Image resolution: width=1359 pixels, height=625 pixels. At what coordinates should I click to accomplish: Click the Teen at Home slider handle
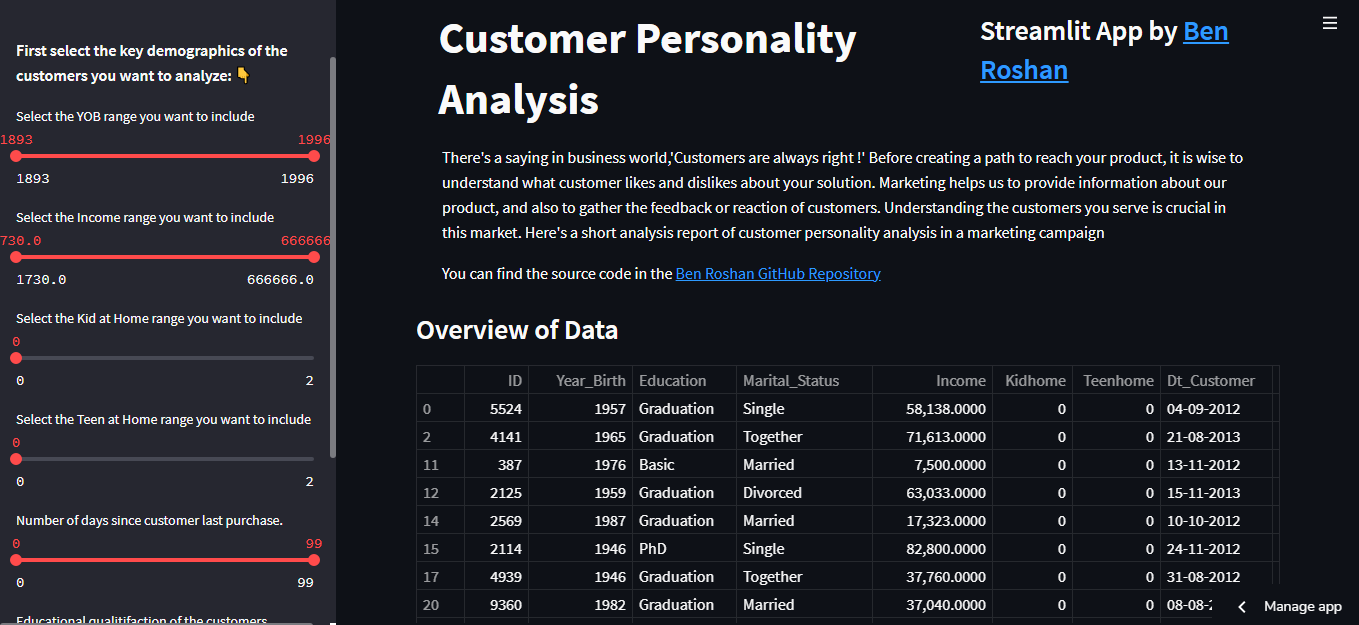15,459
